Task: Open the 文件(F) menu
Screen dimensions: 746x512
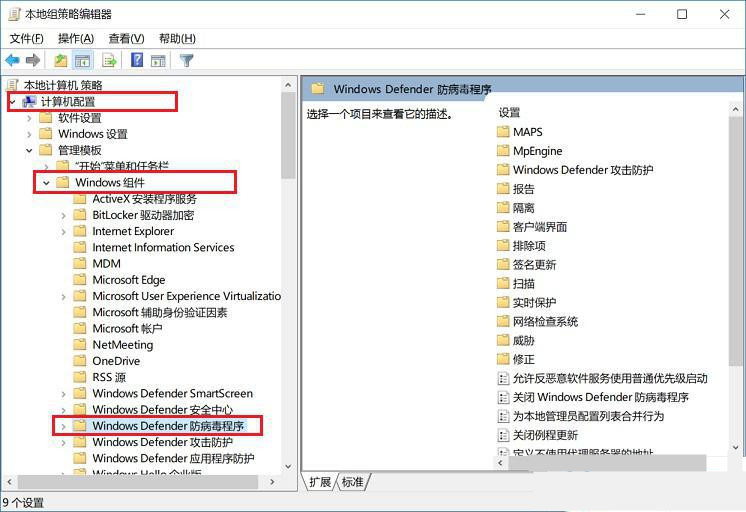Action: tap(27, 39)
